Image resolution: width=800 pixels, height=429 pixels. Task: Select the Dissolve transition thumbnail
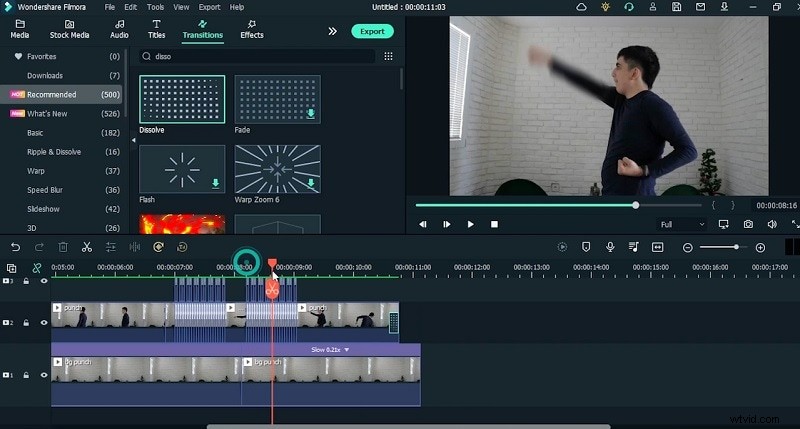(x=182, y=99)
